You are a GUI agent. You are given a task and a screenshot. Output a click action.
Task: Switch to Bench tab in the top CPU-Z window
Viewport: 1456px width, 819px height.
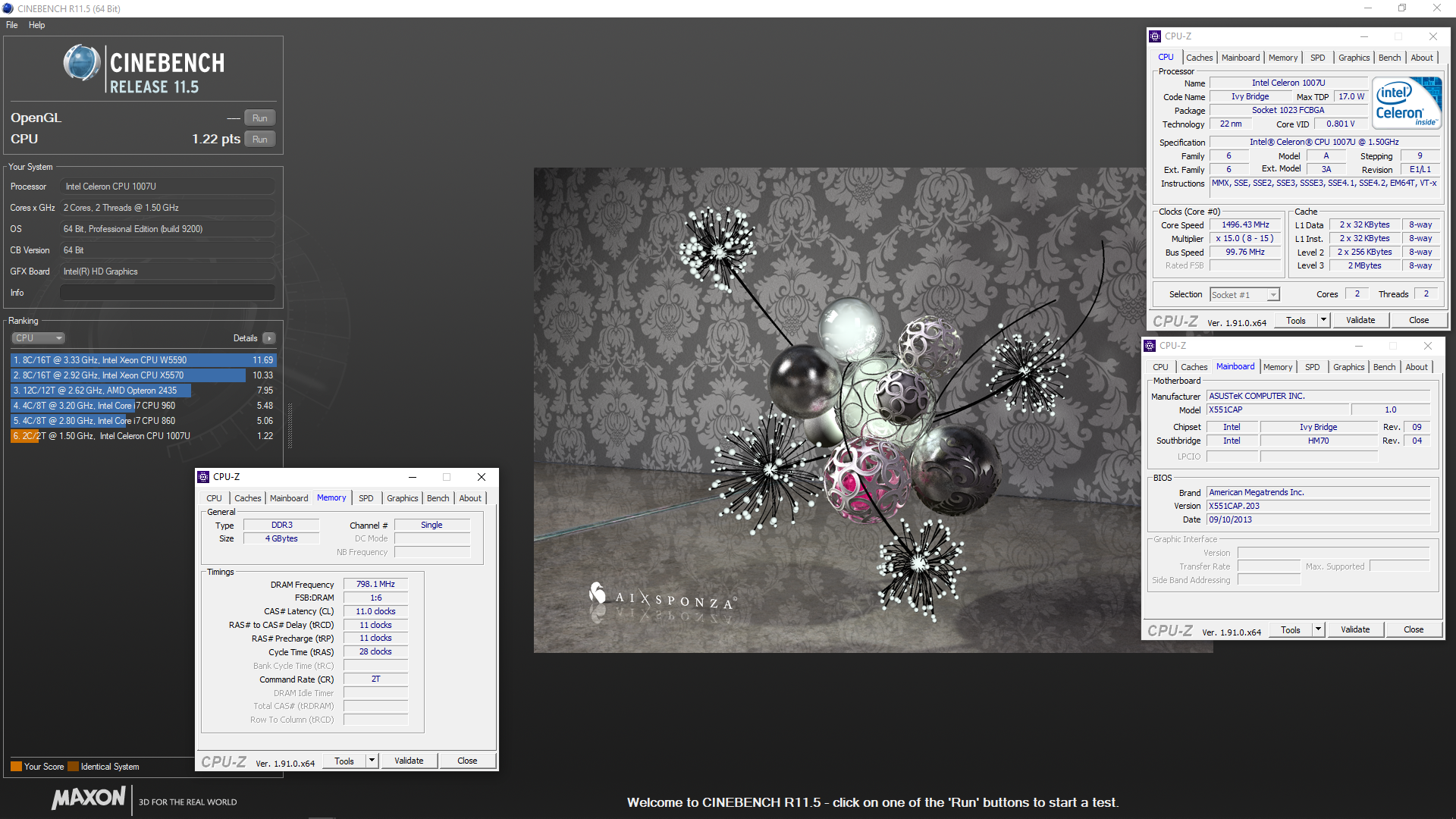tap(1390, 58)
